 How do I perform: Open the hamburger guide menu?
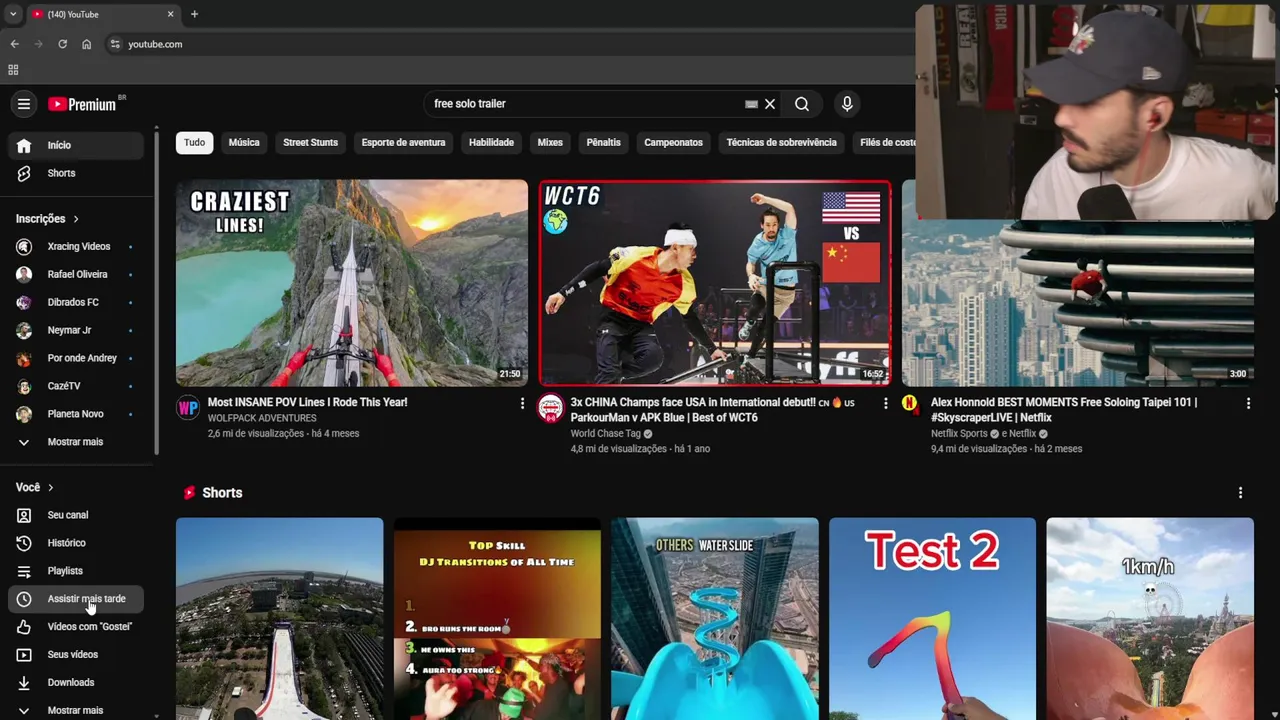[x=24, y=104]
